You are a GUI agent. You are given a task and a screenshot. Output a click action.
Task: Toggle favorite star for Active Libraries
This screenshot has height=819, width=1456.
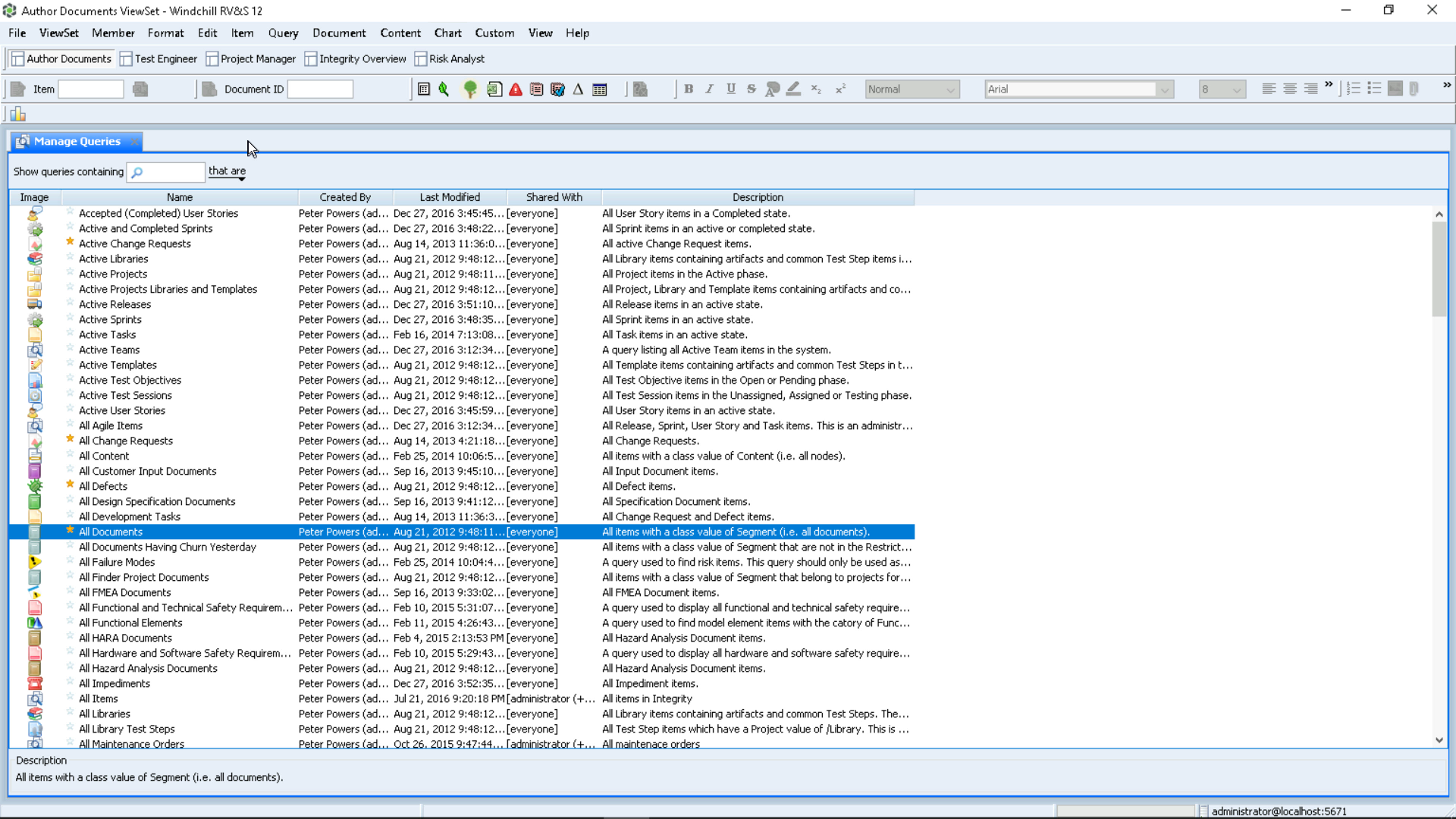point(70,257)
